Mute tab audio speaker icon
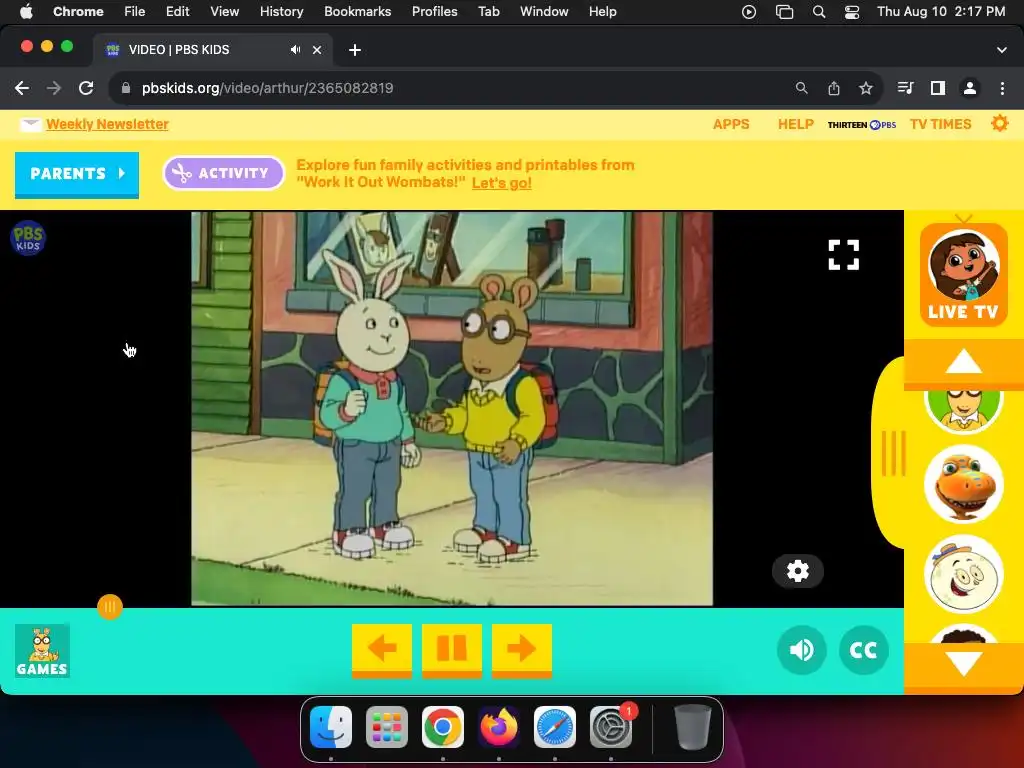Screen dimensions: 1024x768 pos(295,50)
